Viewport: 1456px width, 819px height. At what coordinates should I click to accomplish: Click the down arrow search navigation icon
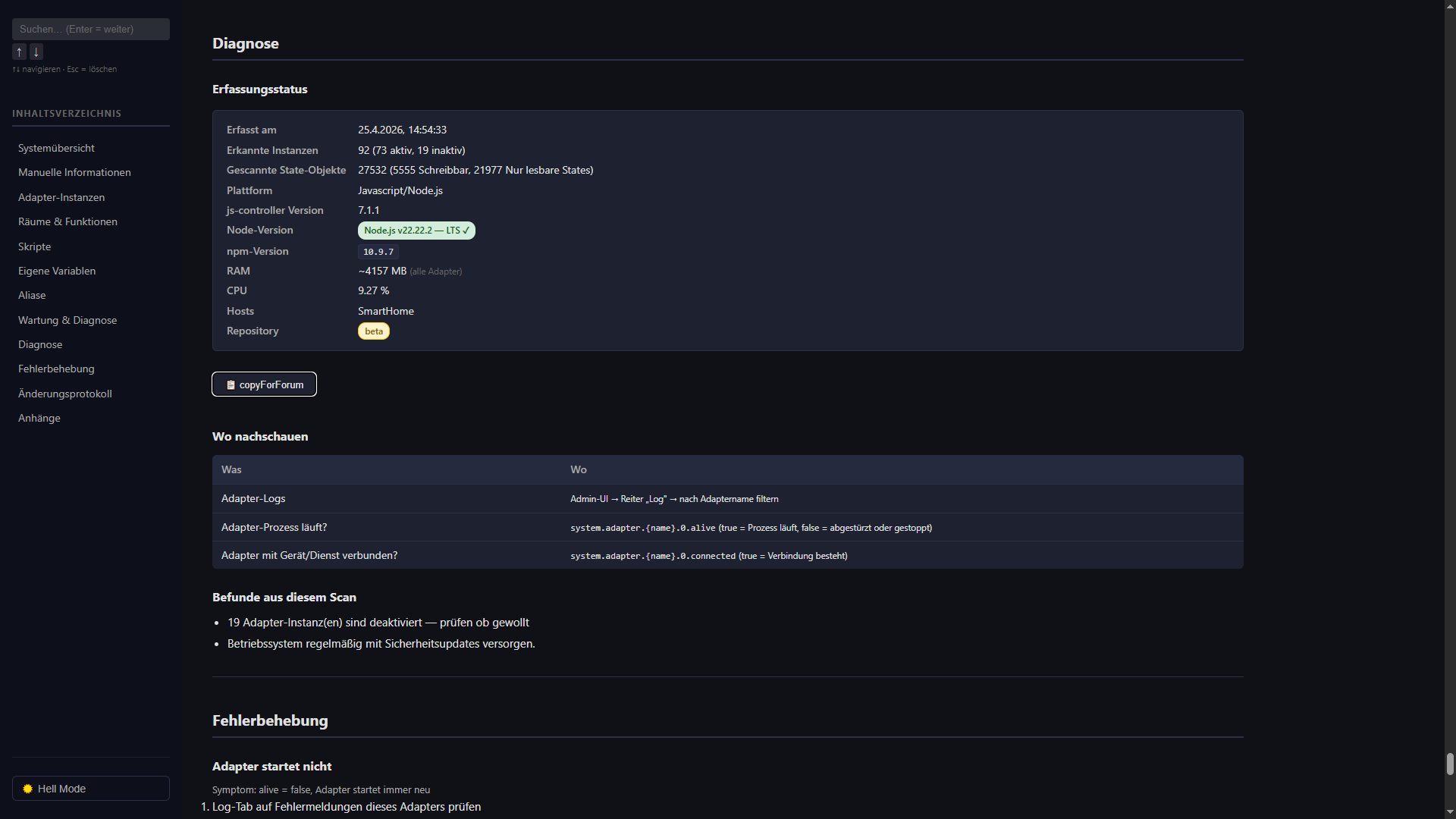pyautogui.click(x=36, y=52)
